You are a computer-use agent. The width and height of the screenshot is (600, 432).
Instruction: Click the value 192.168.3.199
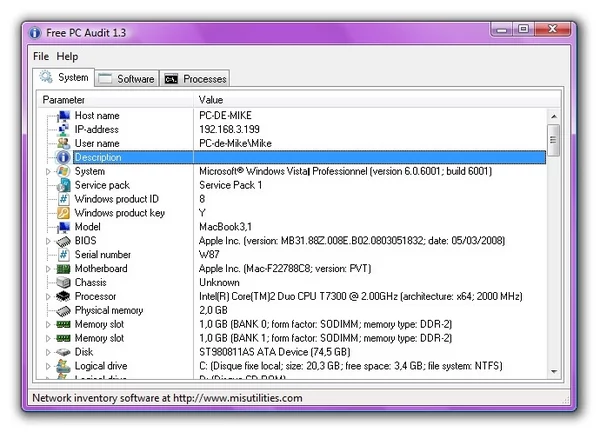point(229,130)
